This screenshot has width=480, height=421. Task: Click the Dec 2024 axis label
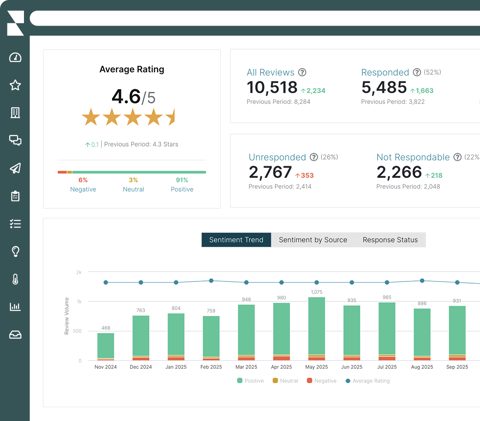[x=141, y=367]
